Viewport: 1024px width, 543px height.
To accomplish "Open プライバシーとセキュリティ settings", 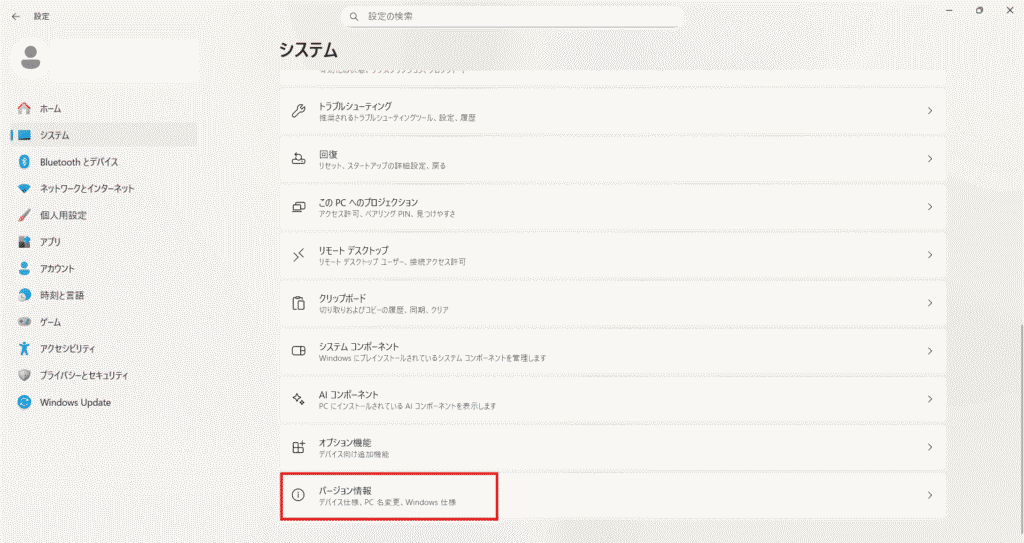I will [x=104, y=376].
